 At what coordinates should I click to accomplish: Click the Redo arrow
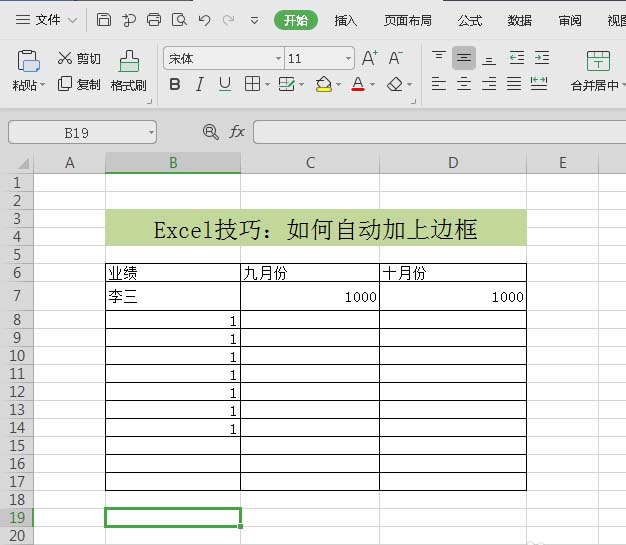click(x=229, y=20)
